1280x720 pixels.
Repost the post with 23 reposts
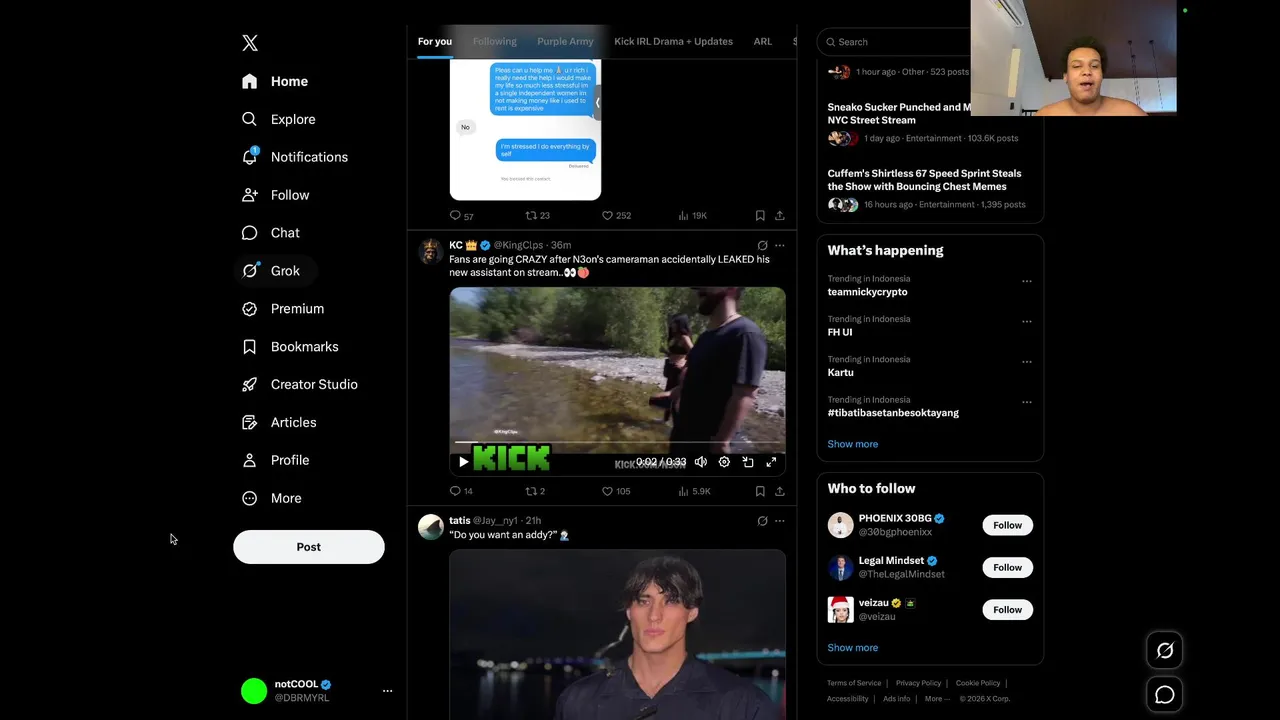click(x=538, y=216)
